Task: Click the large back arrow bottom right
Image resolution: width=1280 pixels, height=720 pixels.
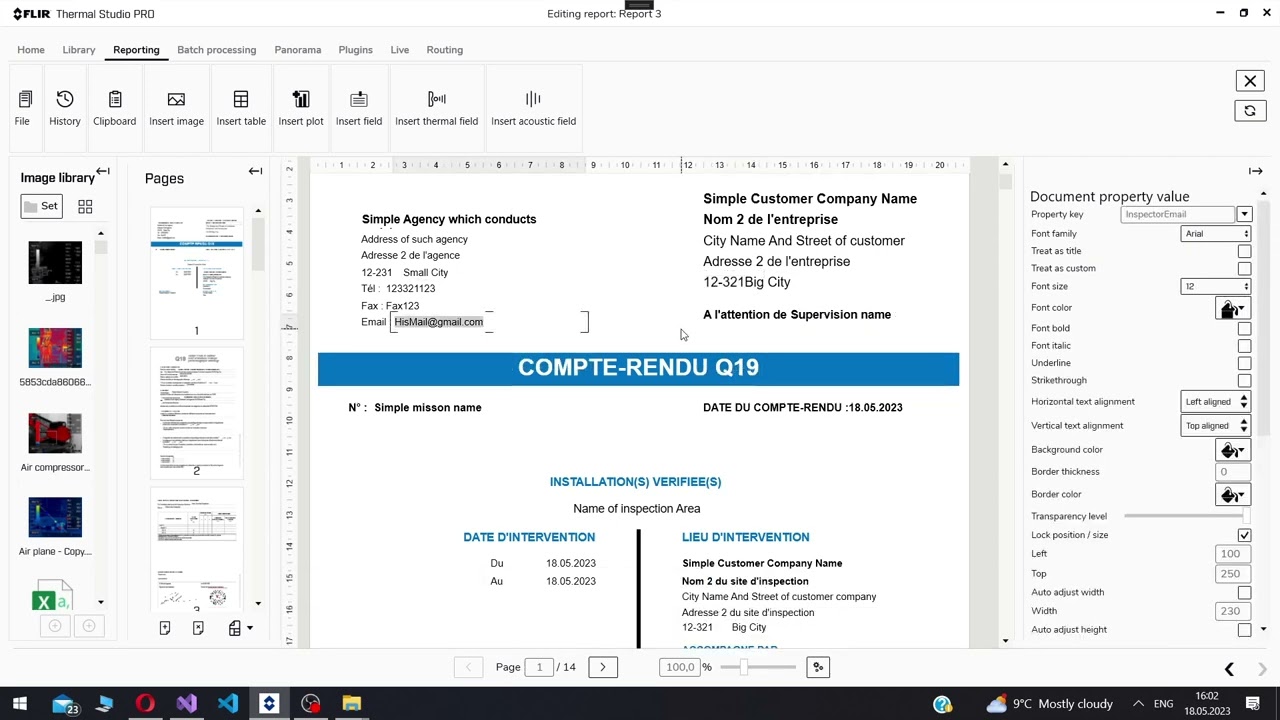Action: pos(1229,669)
